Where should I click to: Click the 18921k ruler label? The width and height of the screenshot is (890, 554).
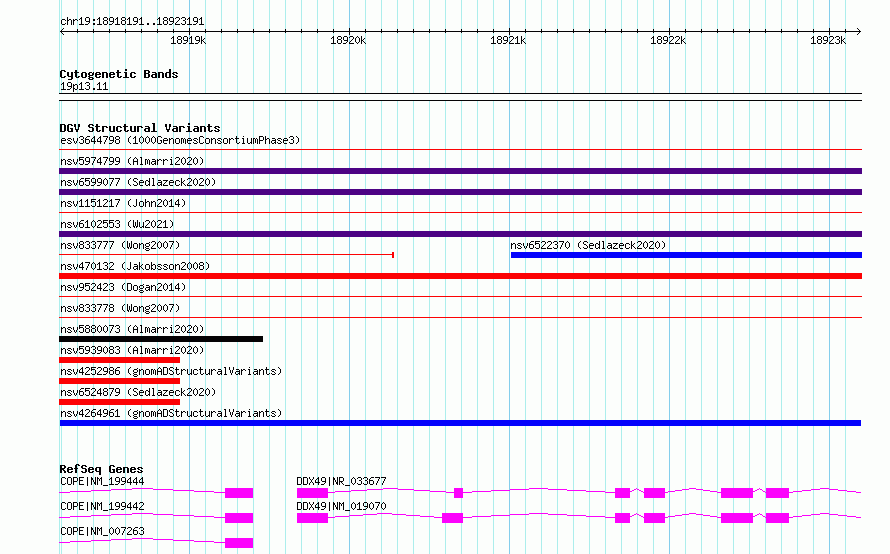coord(508,40)
